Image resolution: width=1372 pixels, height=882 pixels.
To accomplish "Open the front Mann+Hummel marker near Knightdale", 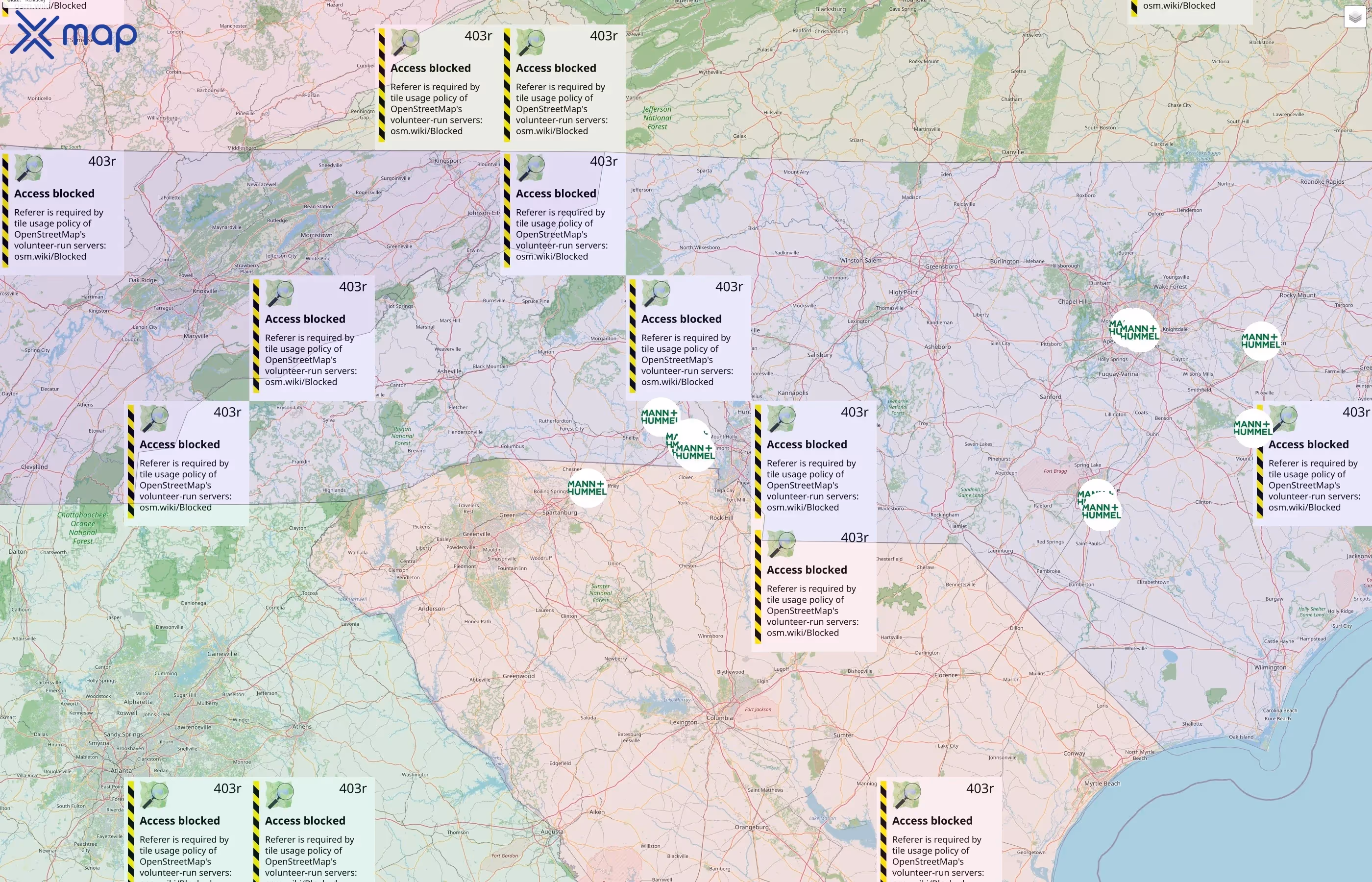I will 1140,333.
